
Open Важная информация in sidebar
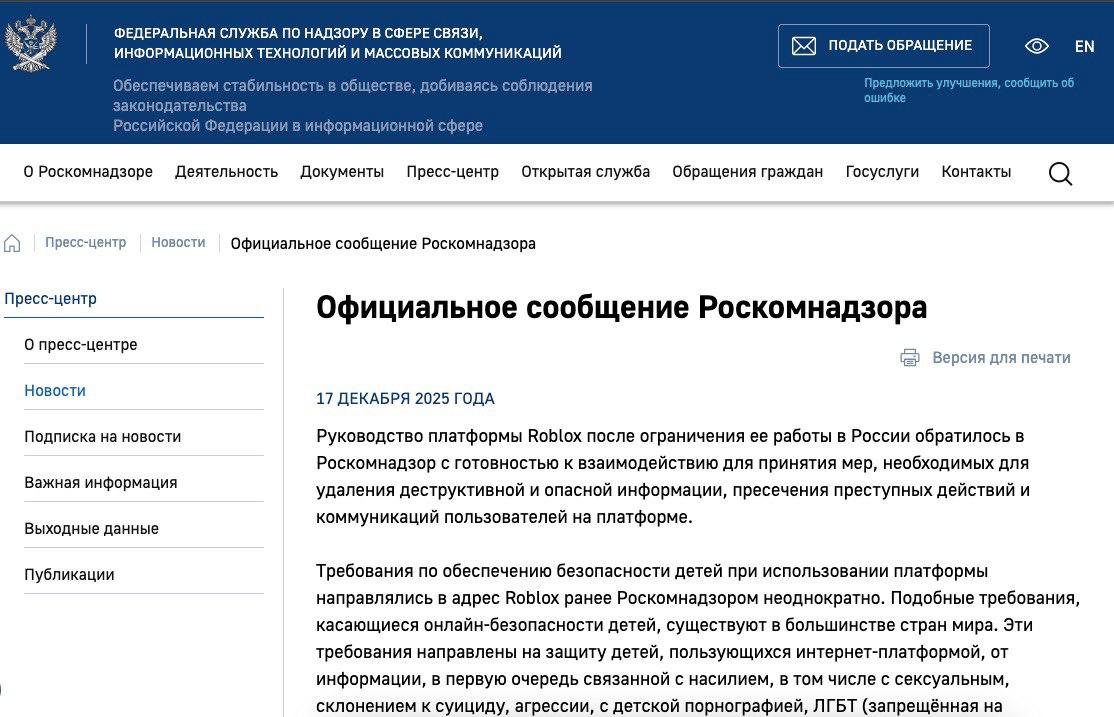[101, 483]
